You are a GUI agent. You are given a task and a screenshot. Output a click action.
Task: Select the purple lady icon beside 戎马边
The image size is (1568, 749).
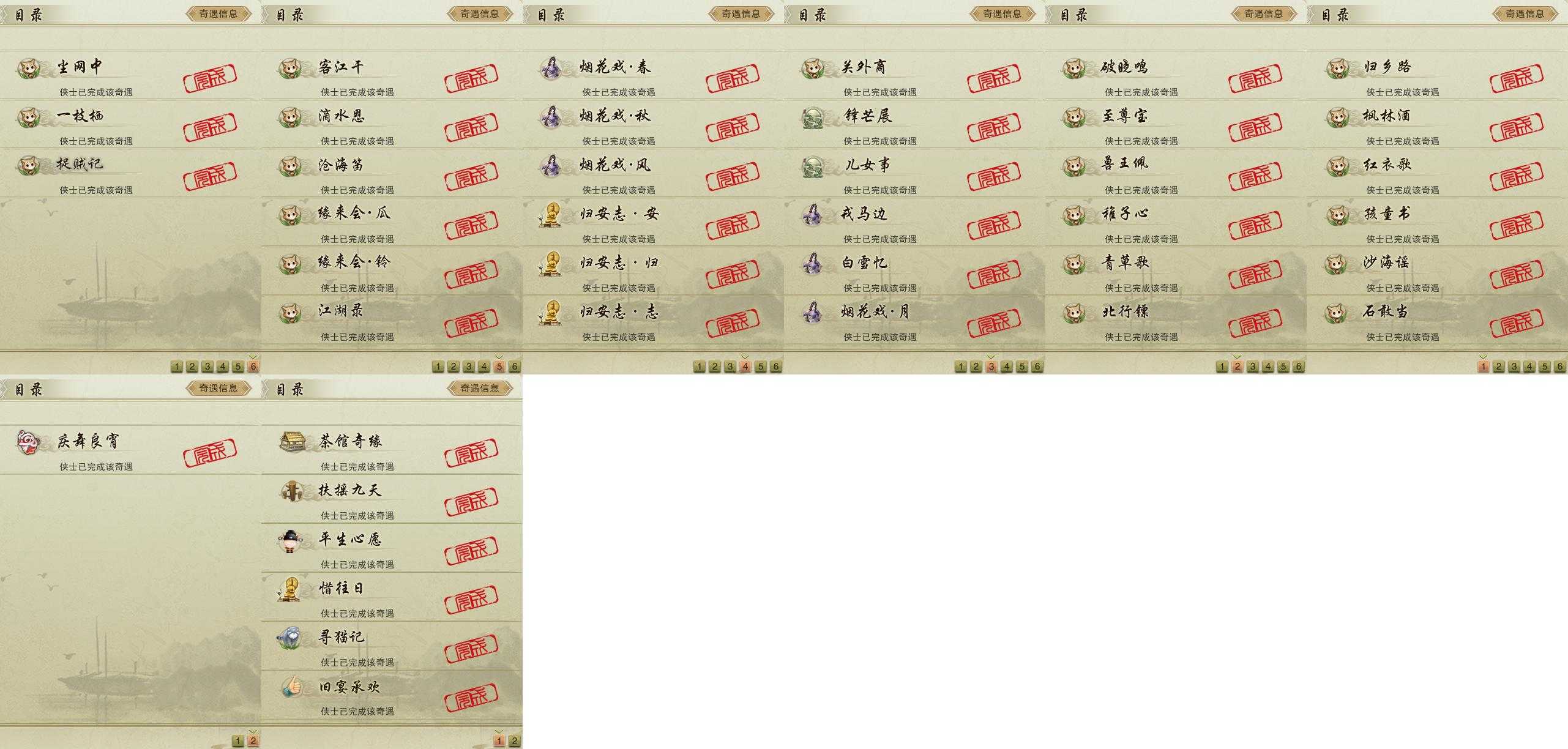click(813, 214)
